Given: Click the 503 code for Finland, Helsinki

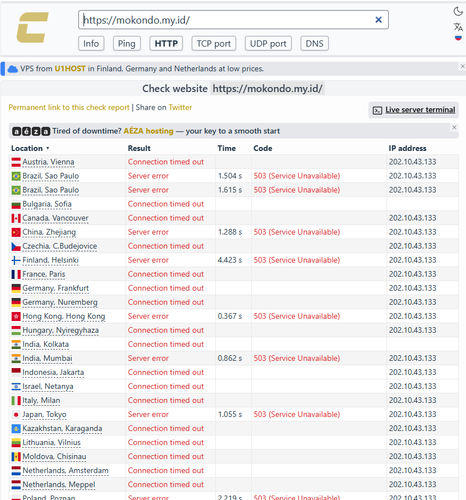Looking at the screenshot, I should click(x=297, y=260).
